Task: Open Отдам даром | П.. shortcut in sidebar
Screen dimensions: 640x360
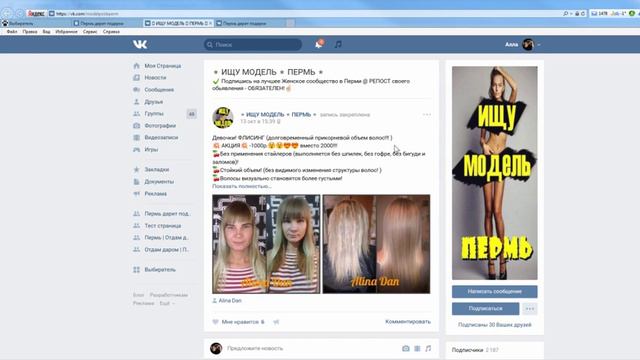Action: 167,249
